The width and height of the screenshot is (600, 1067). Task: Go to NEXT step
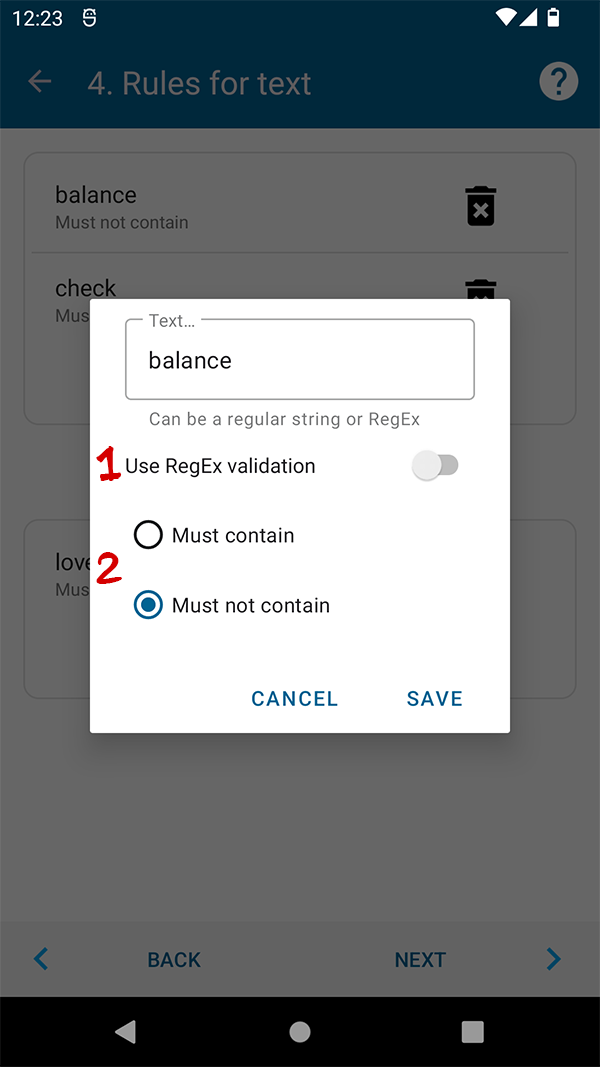[x=420, y=960]
